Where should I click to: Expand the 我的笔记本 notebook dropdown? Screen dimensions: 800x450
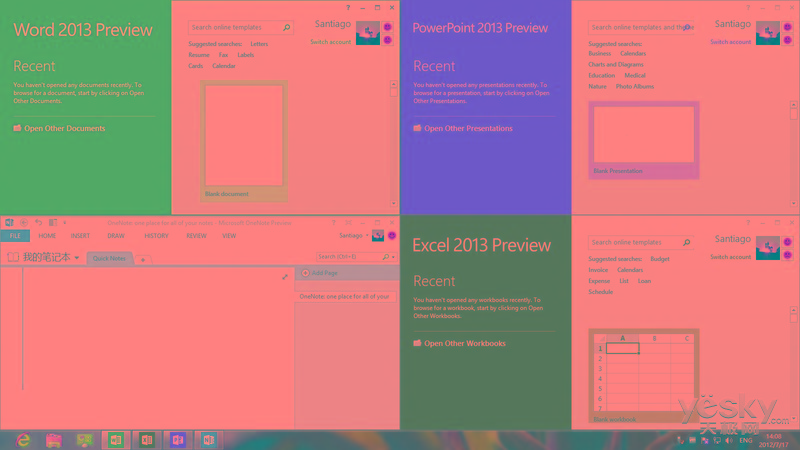[77, 258]
